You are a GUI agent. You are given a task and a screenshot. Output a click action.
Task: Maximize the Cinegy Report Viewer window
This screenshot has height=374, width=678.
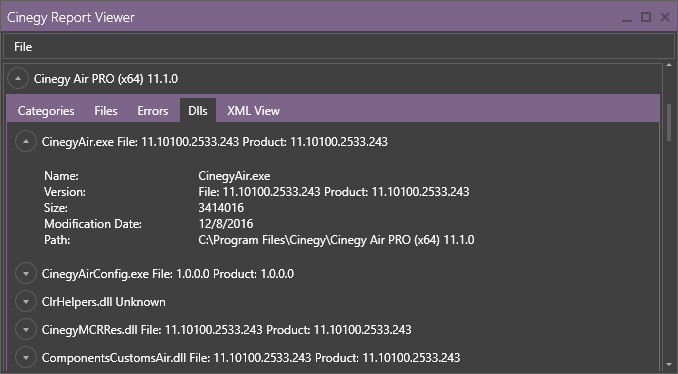click(x=646, y=17)
